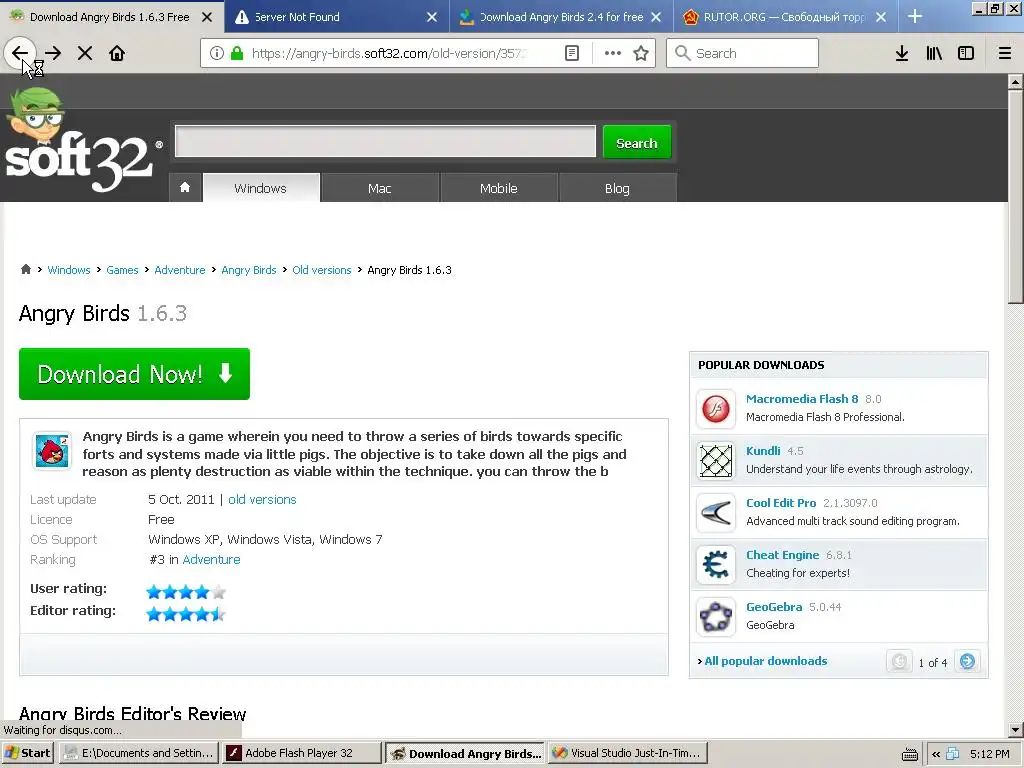This screenshot has height=768, width=1024.
Task: Open the Windows Start button
Action: 27,753
